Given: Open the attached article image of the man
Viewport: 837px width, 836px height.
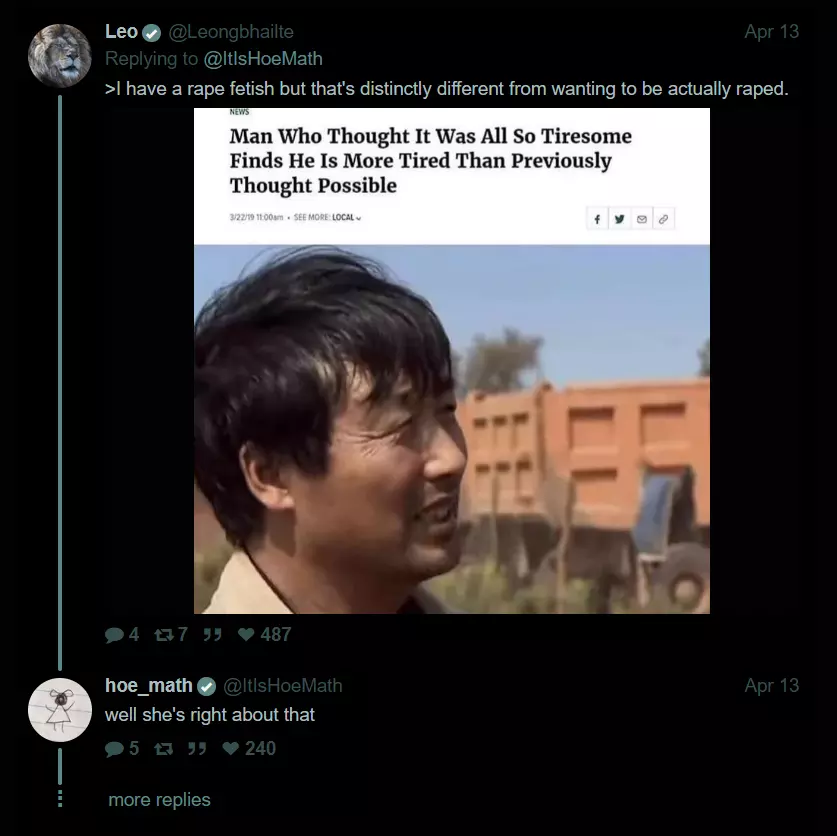Looking at the screenshot, I should pyautogui.click(x=452, y=361).
